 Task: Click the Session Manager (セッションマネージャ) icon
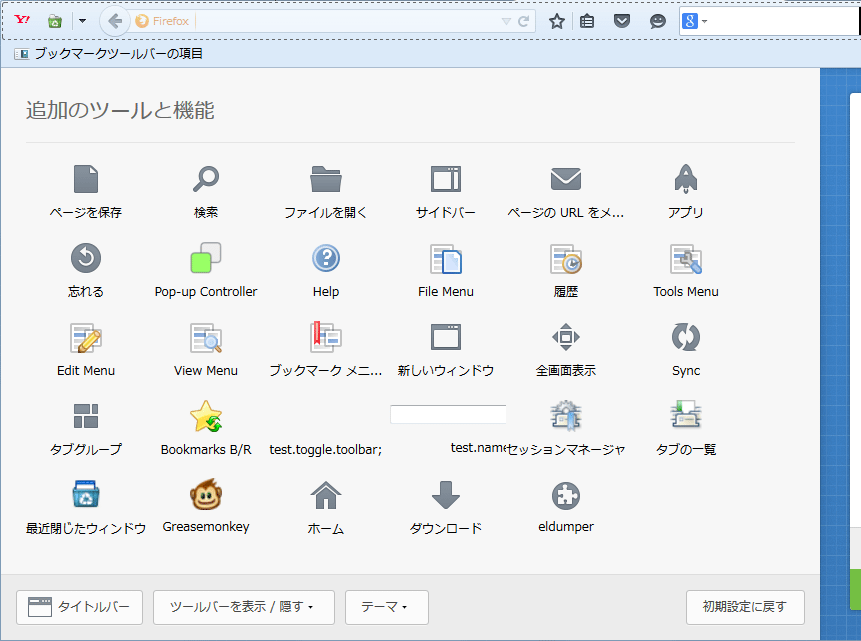click(x=566, y=415)
